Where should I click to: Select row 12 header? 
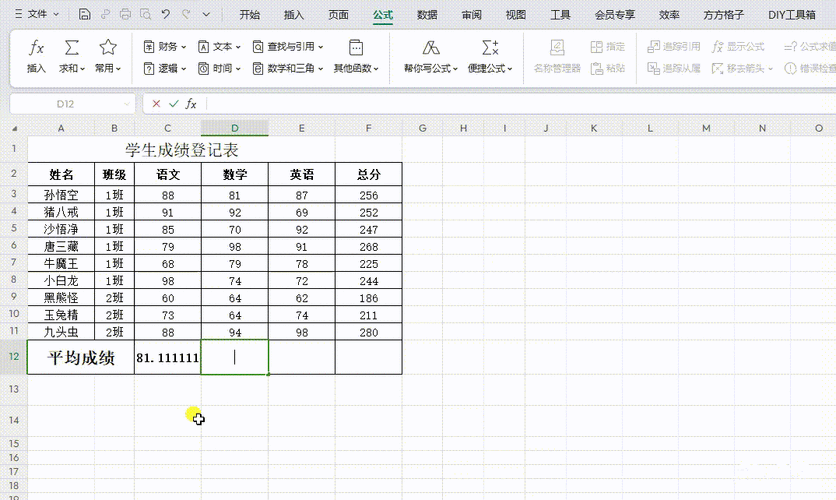(x=14, y=357)
